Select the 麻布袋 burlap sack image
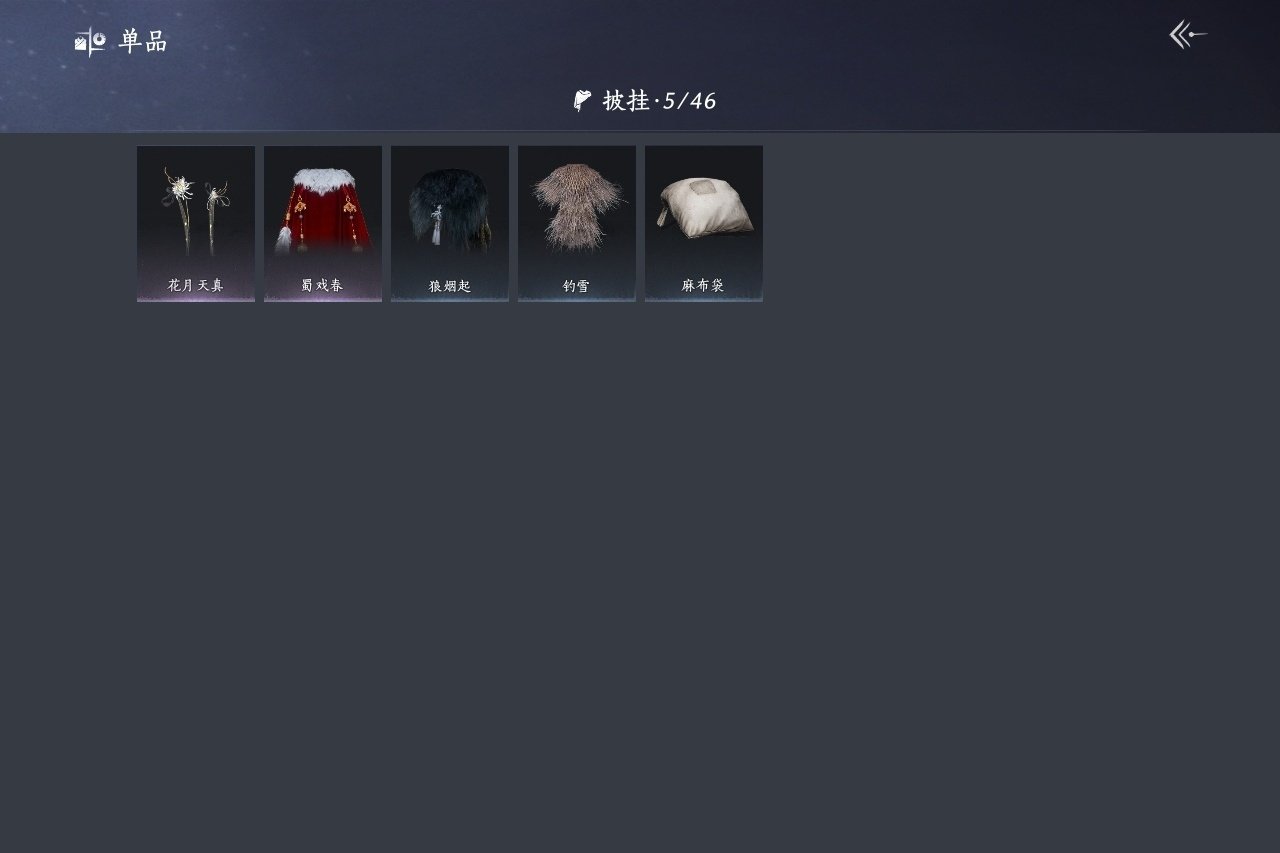Screen dimensions: 1280x853 pos(704,208)
